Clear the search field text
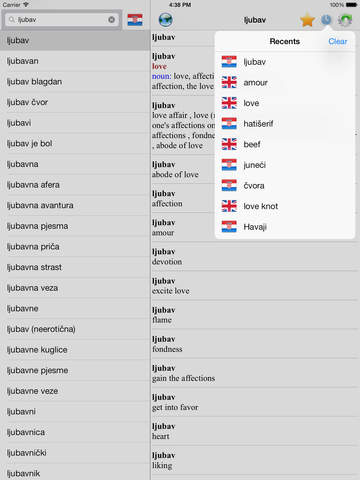The height and width of the screenshot is (480, 360). pos(112,20)
